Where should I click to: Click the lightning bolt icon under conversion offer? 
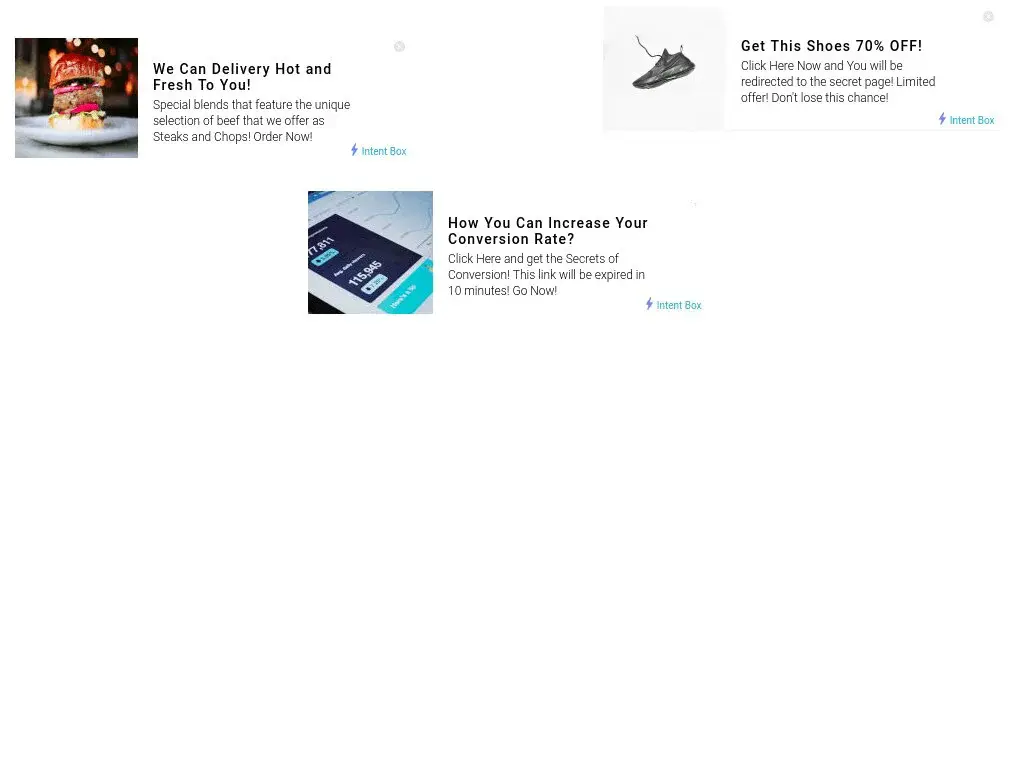click(649, 304)
